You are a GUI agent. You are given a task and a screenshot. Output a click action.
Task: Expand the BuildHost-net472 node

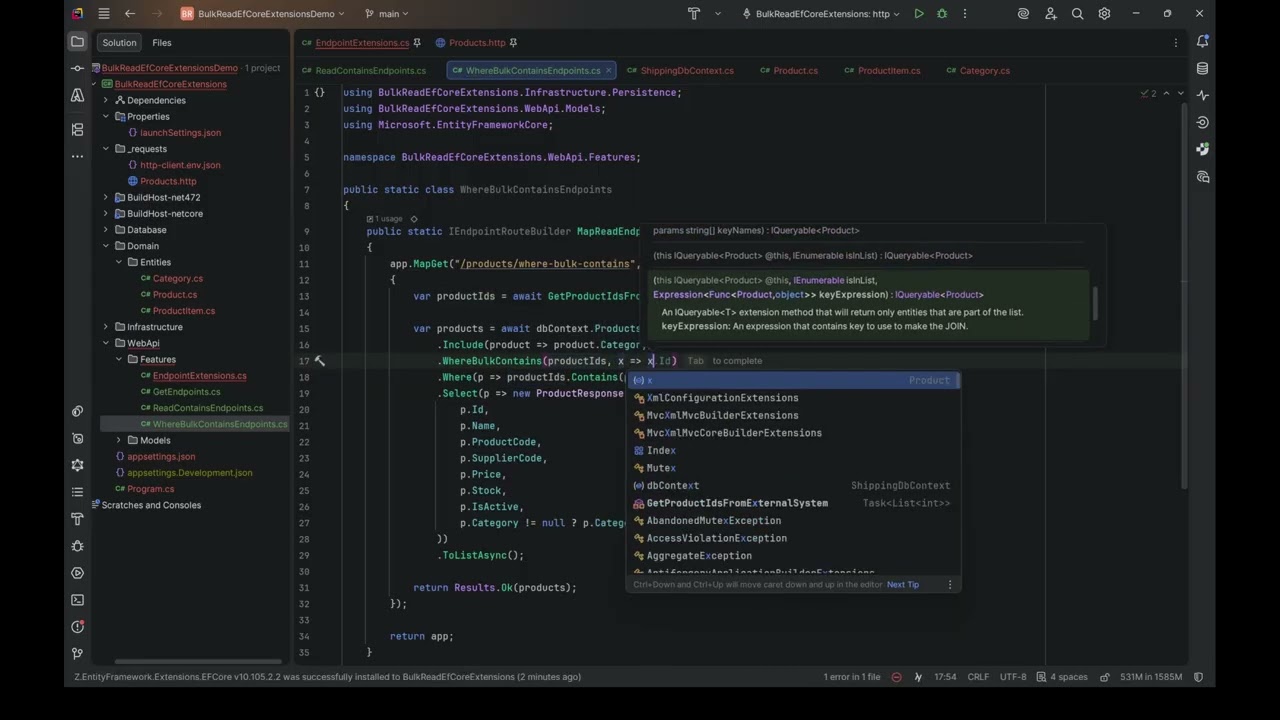(106, 197)
